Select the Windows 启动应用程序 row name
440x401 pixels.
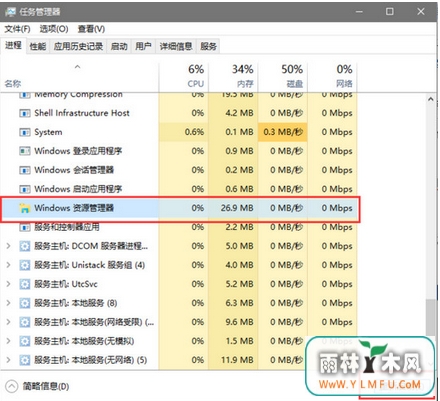click(78, 189)
